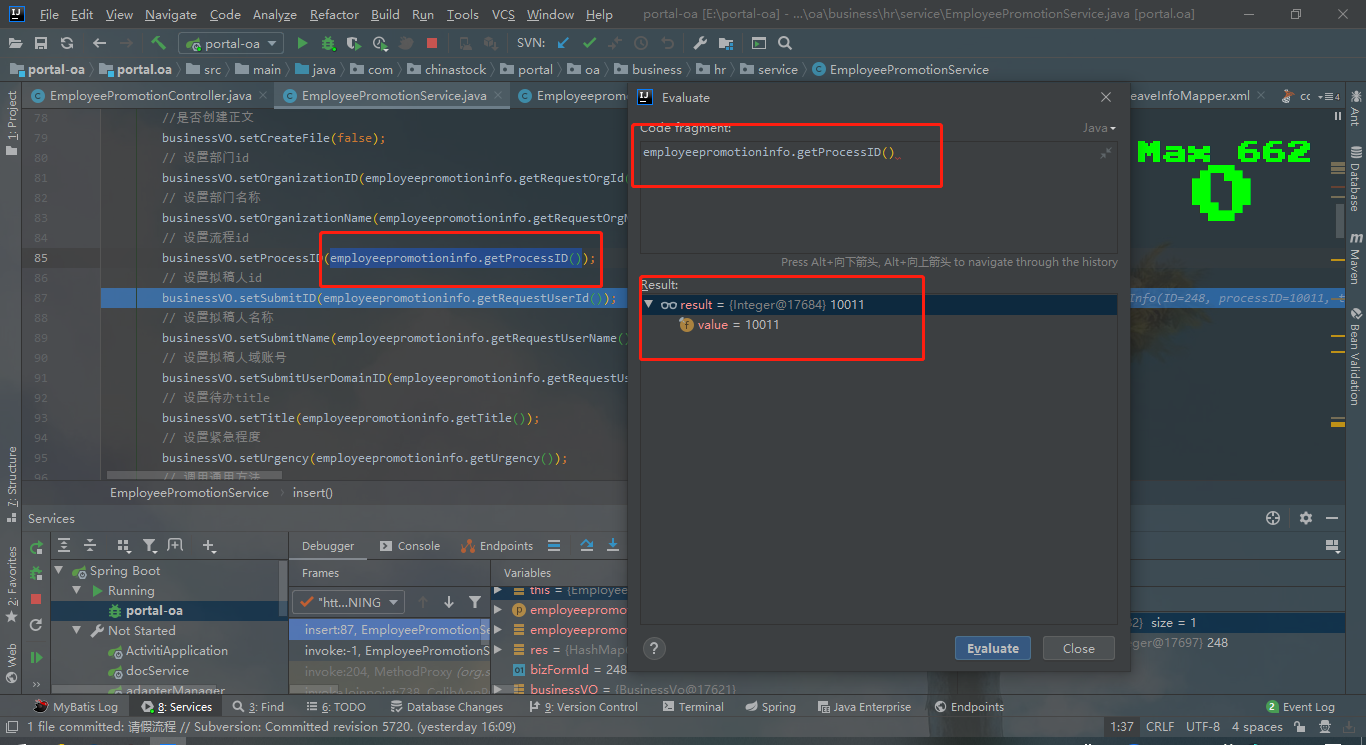Commit changes using green SVN checkmark icon
The height and width of the screenshot is (745, 1366).
click(589, 43)
